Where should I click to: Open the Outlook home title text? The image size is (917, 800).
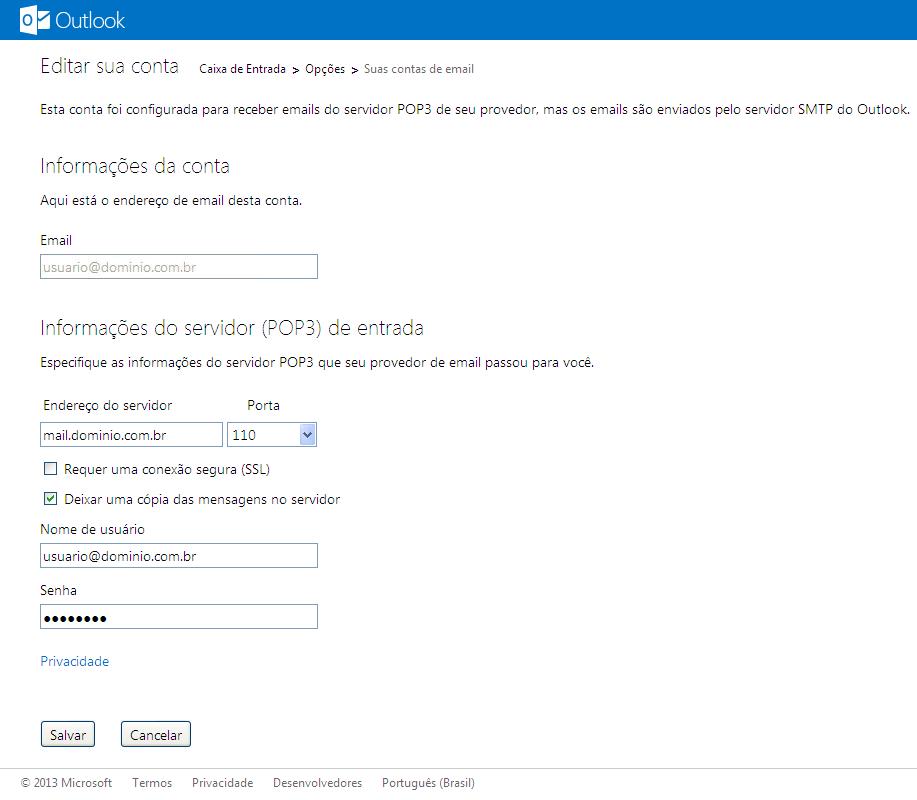89,20
